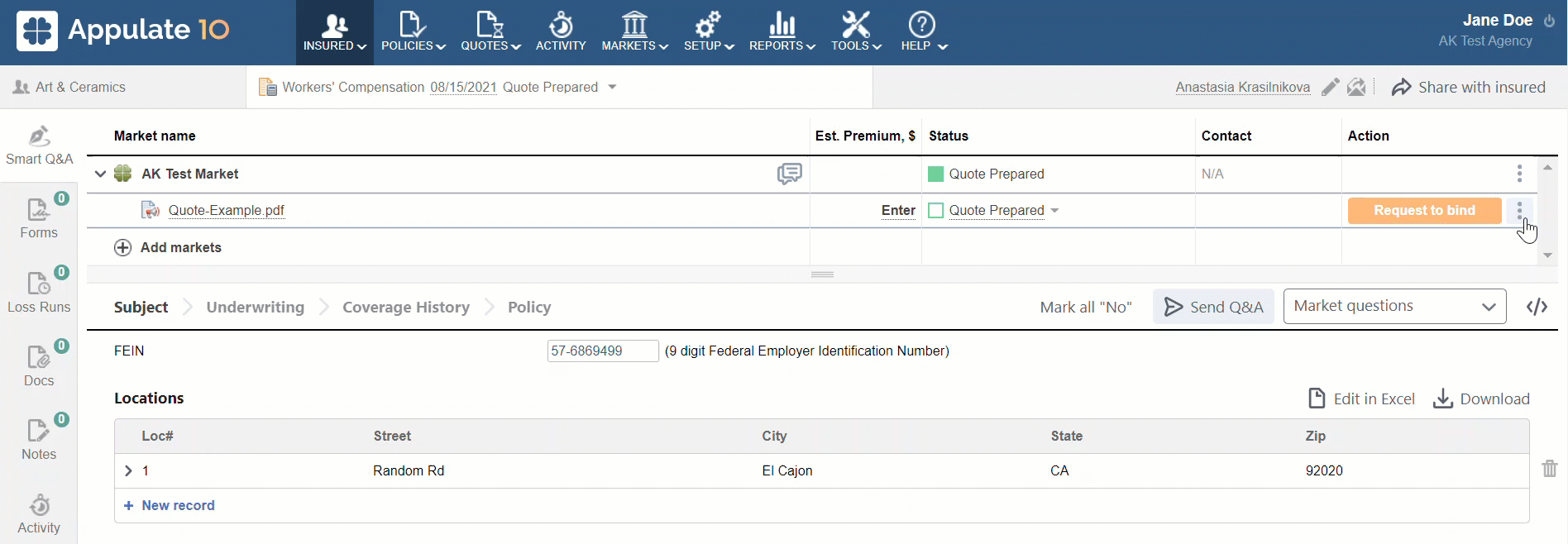Switch to Coverage History tab
The image size is (1568, 544).
(x=406, y=307)
